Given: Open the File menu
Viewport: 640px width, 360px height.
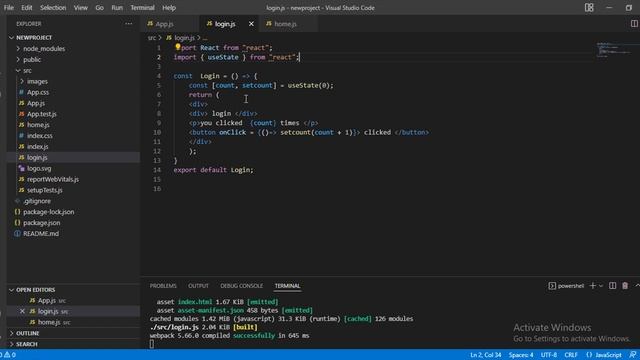Looking at the screenshot, I should point(9,8).
